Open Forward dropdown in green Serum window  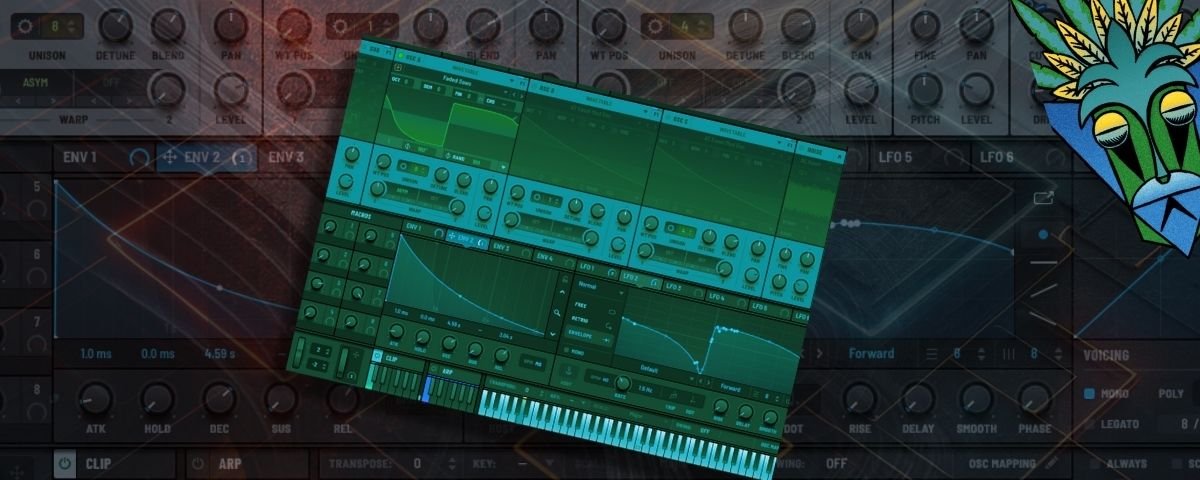(x=733, y=387)
